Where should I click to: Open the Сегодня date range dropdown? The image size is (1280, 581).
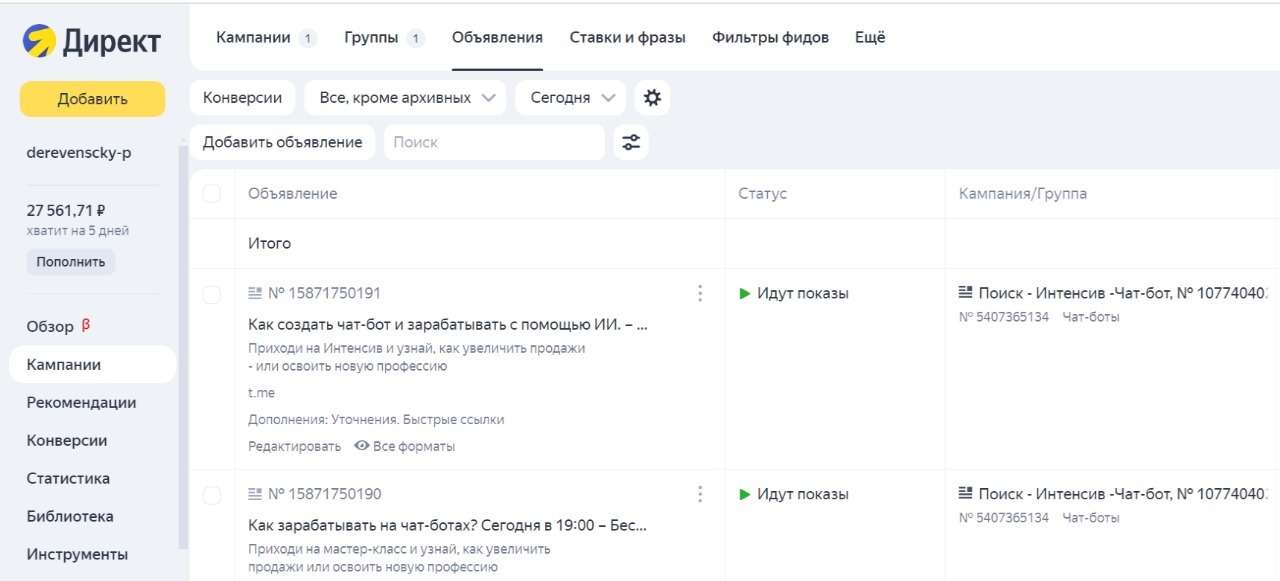[x=571, y=98]
